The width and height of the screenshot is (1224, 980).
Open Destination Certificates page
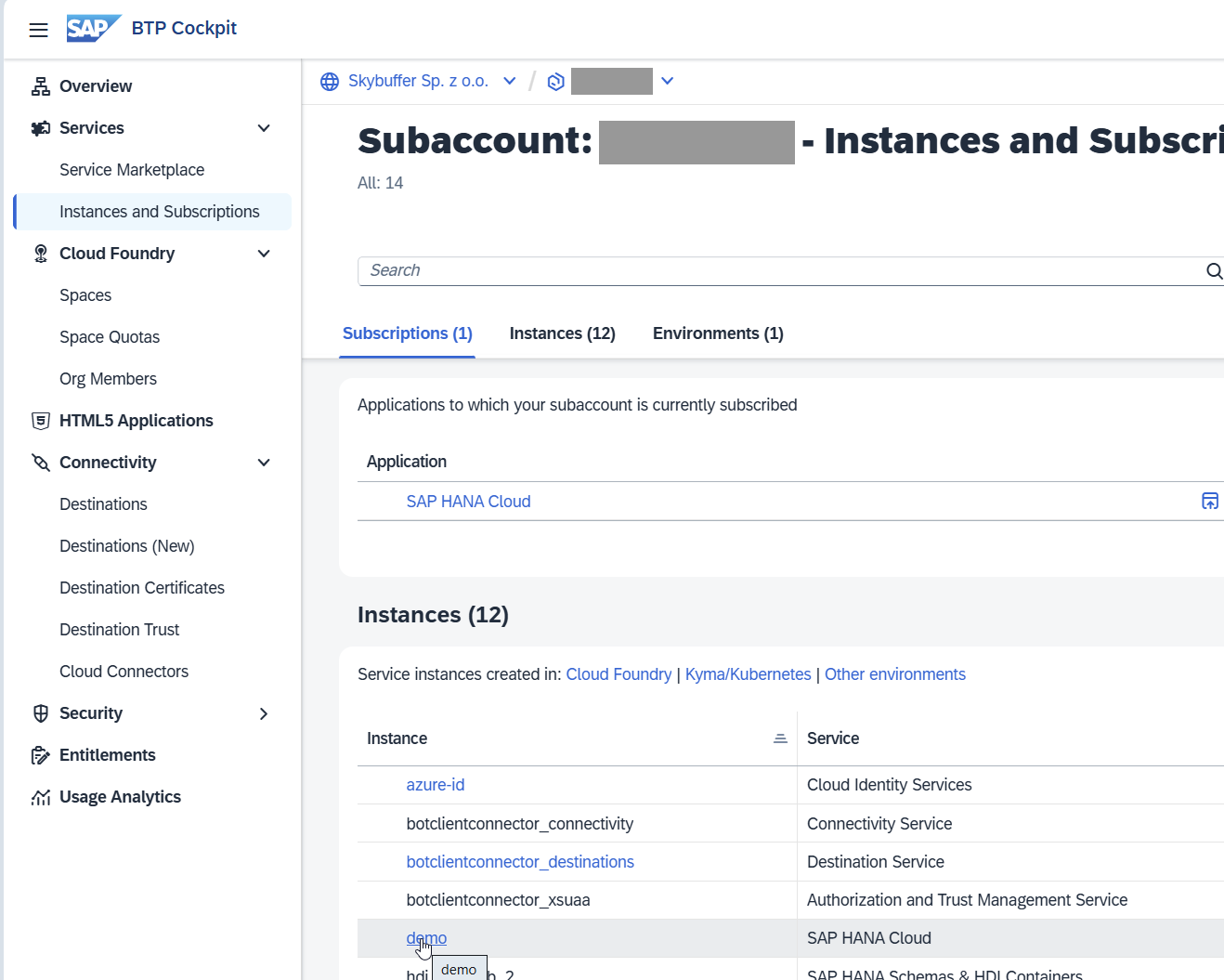pos(142,588)
